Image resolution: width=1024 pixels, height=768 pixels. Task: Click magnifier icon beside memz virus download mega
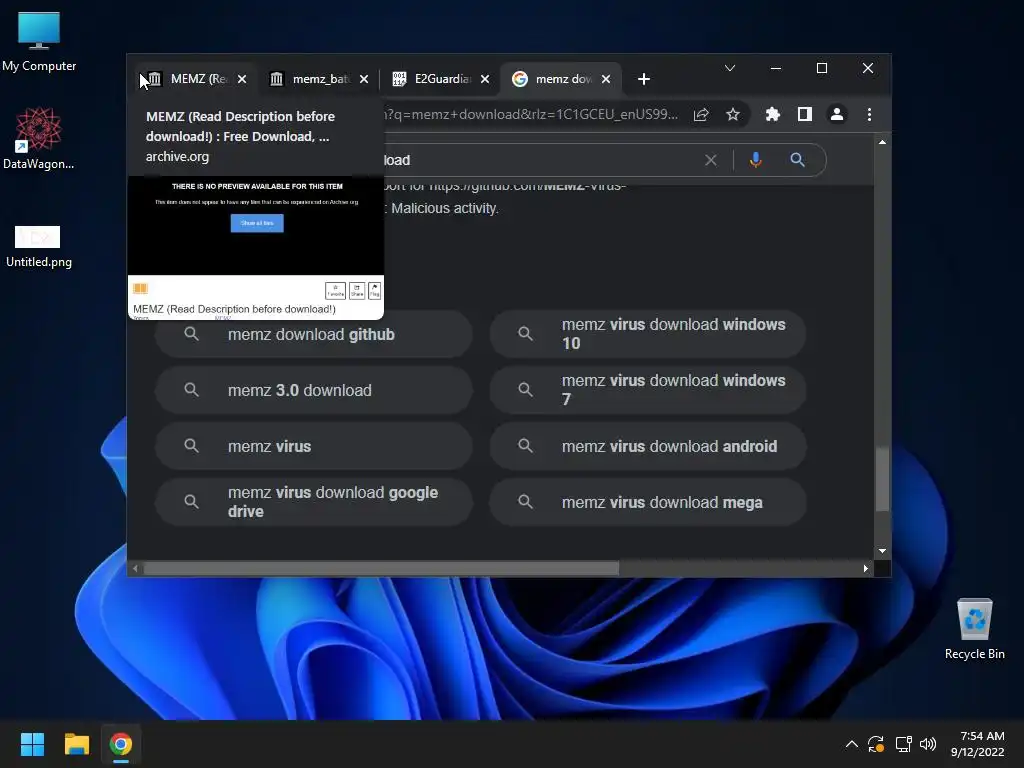pos(525,502)
